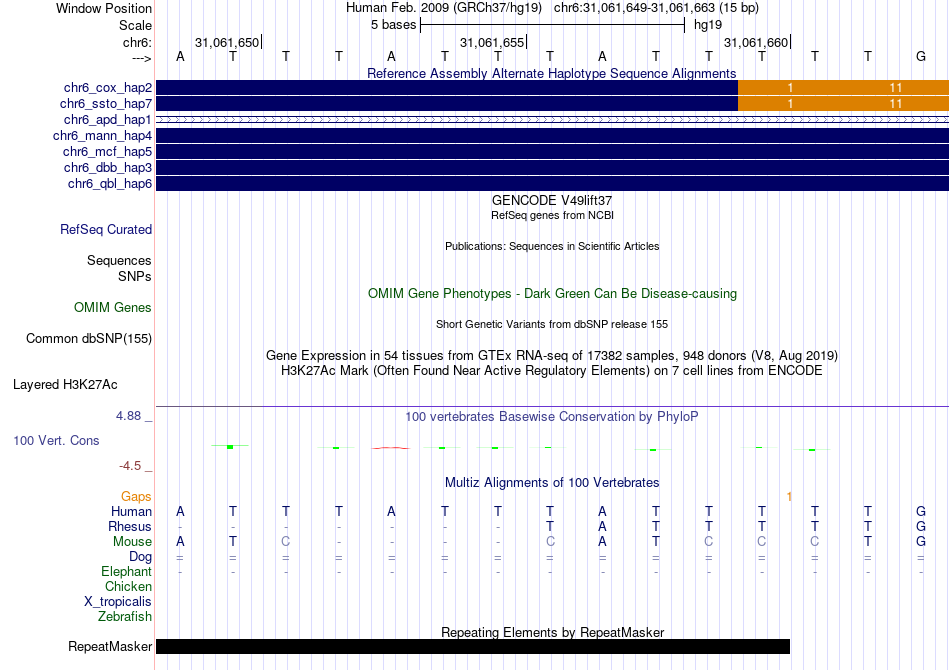Image resolution: width=950 pixels, height=670 pixels.
Task: Open Reference Assembly Alternate Haplotype Sequence Alignments title
Action: (x=551, y=74)
